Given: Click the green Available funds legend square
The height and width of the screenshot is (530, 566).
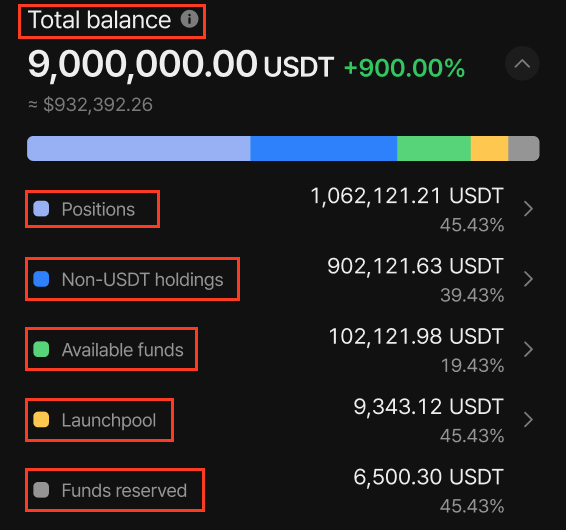Looking at the screenshot, I should coord(41,349).
